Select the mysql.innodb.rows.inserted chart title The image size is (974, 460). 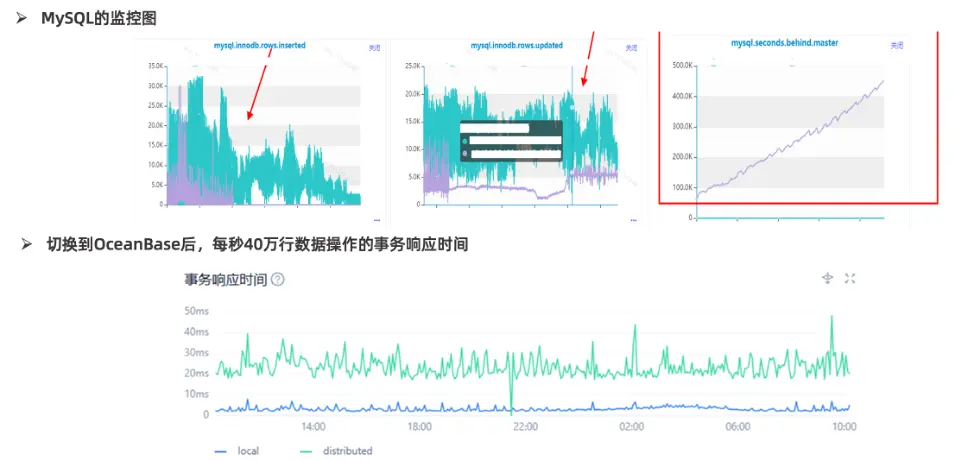(x=260, y=45)
